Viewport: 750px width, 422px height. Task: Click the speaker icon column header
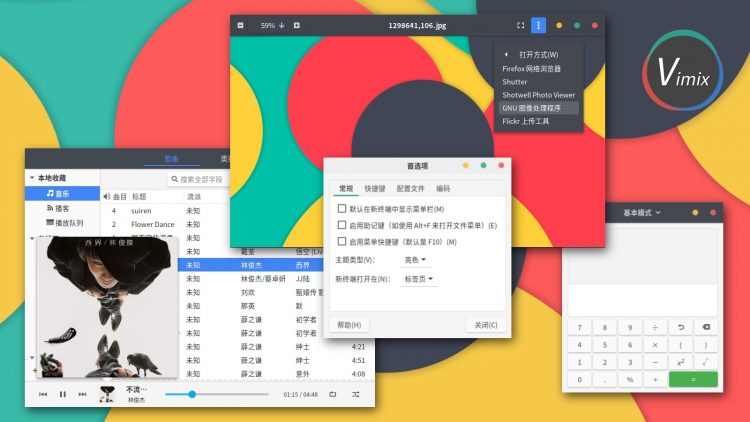106,197
